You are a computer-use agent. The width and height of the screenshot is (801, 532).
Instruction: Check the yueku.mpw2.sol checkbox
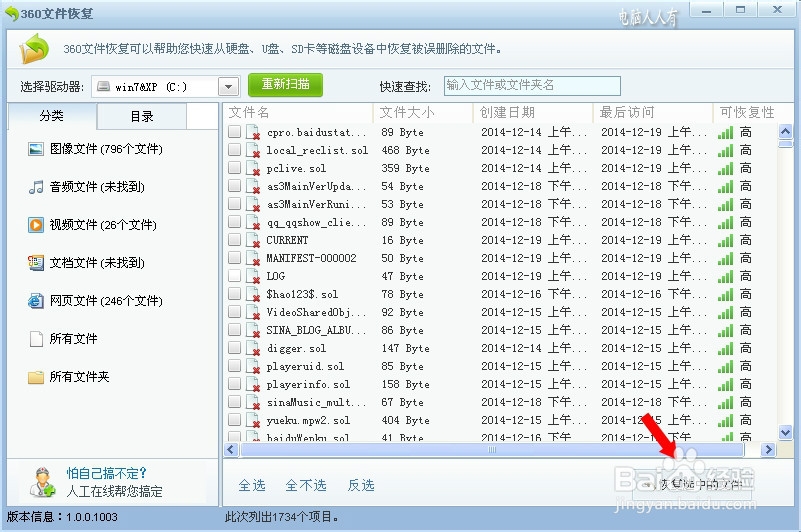tap(234, 420)
